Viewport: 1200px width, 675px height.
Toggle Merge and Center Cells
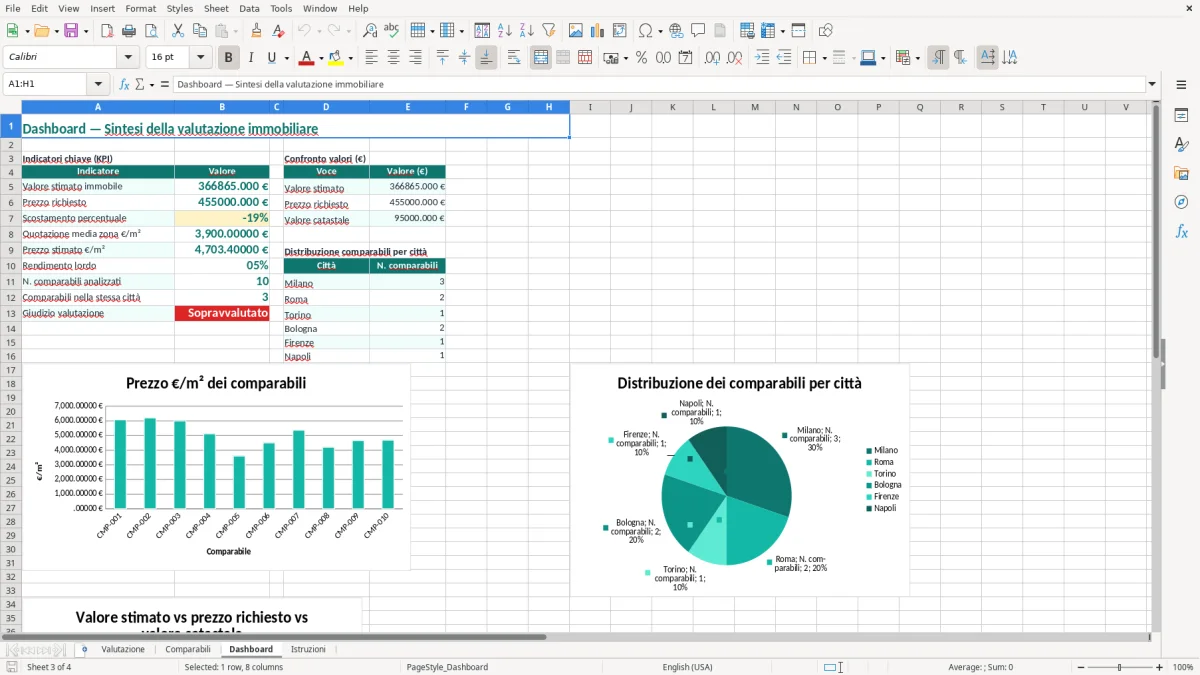pos(541,58)
